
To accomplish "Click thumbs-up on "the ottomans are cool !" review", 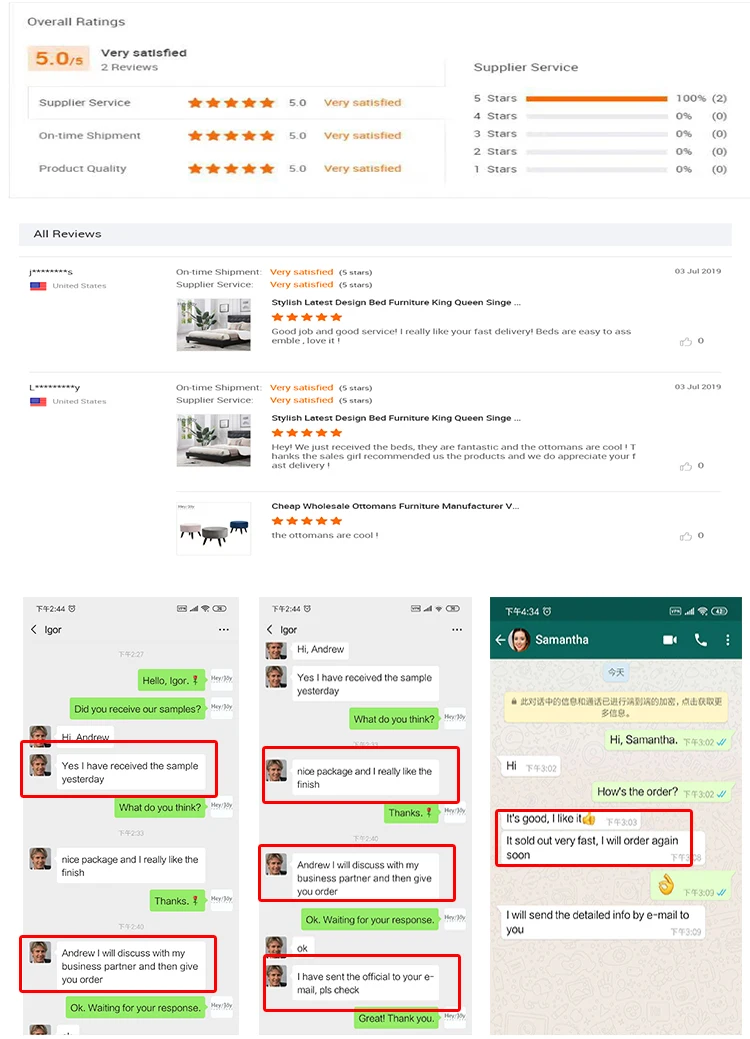I will pos(686,536).
